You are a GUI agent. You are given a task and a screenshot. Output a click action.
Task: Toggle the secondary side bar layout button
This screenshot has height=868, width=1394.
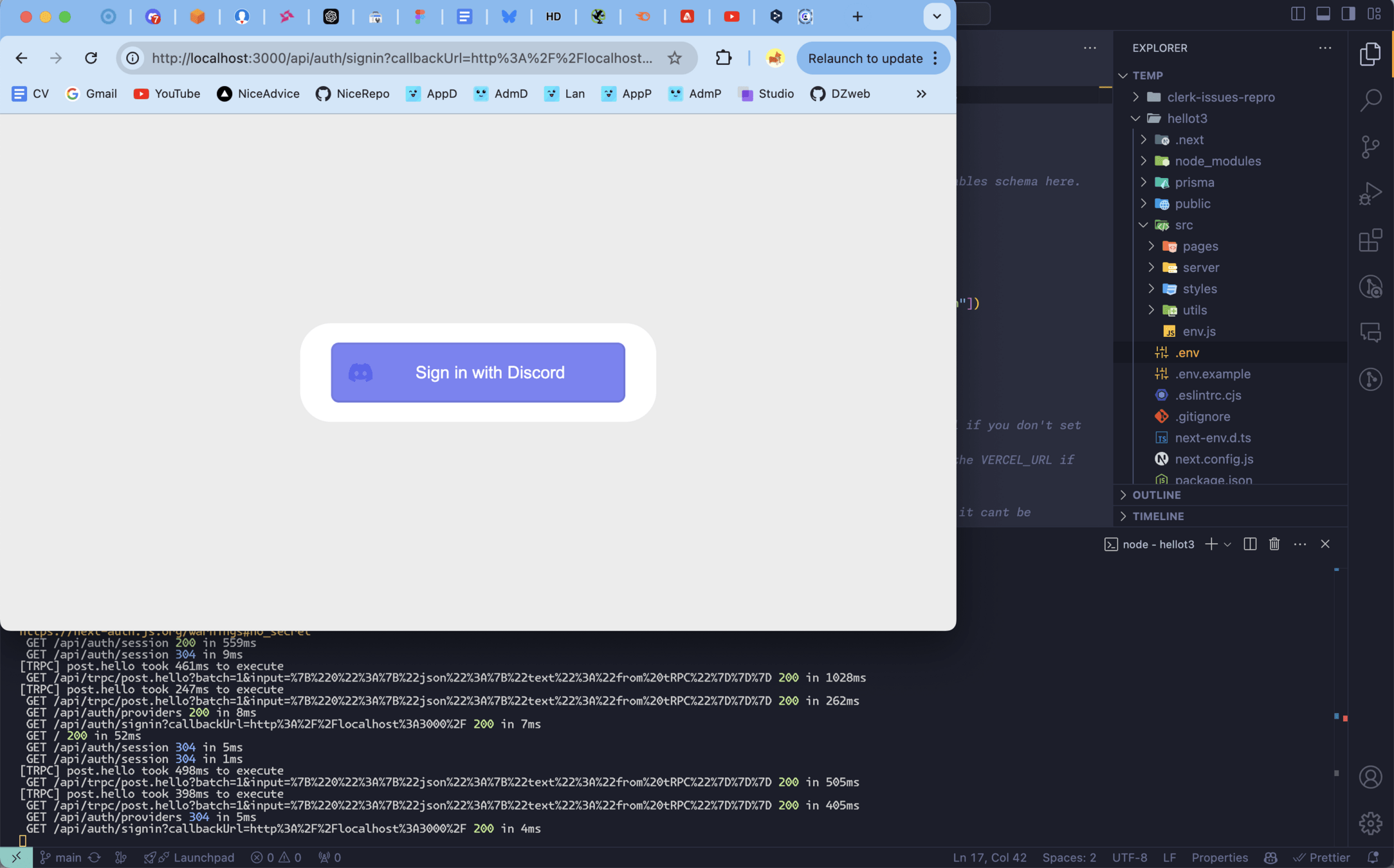coord(1348,14)
